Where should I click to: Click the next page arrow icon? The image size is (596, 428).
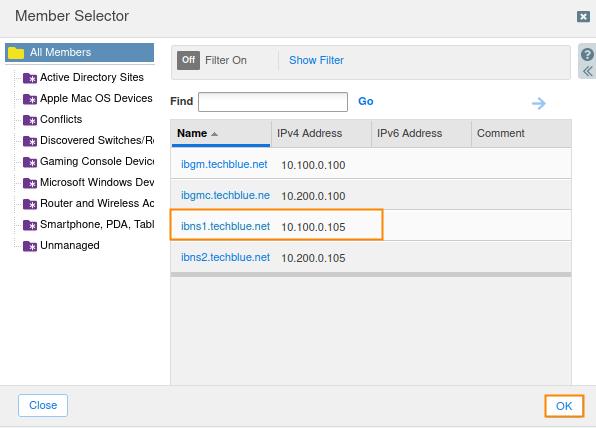pyautogui.click(x=539, y=103)
